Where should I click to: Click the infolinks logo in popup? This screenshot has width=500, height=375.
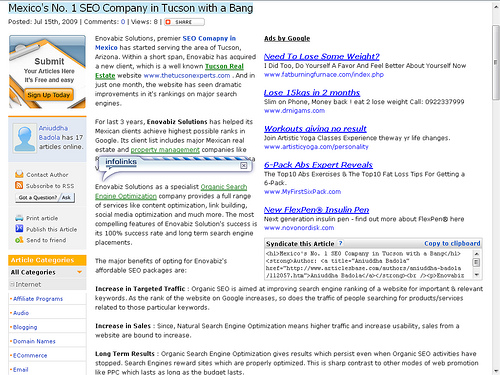121,162
